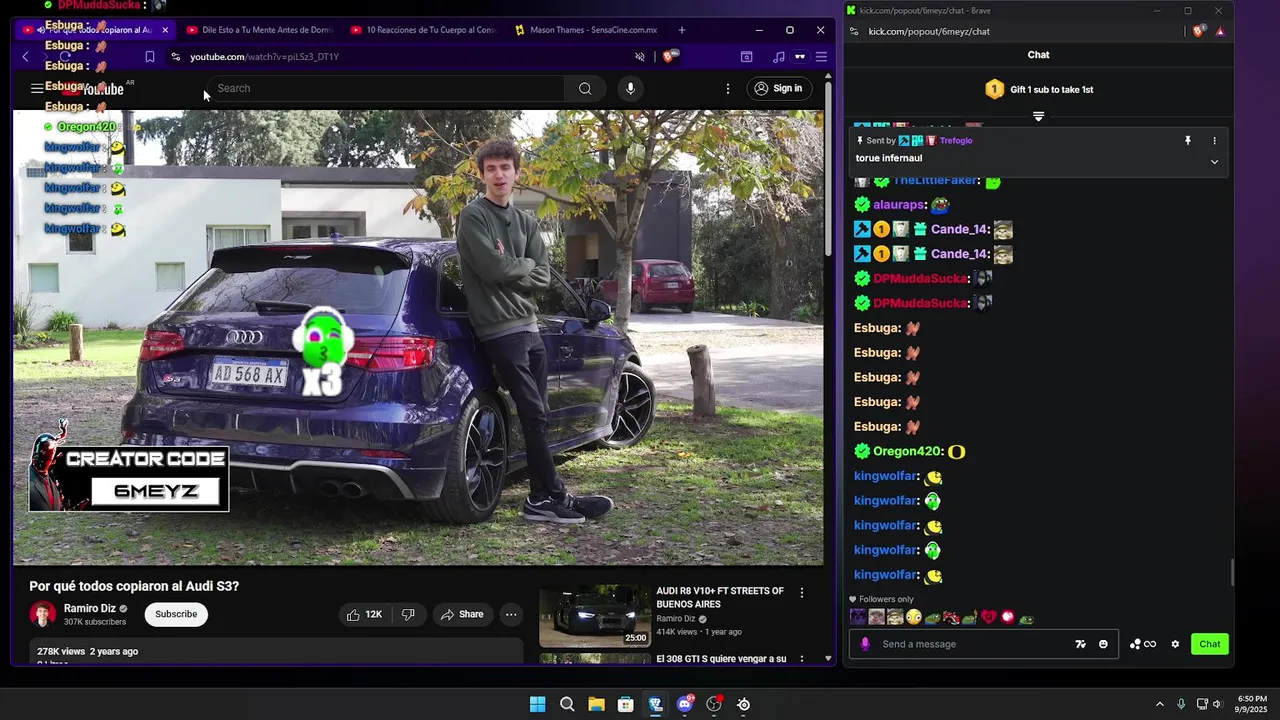Collapse the Kick leaderboard with the downward arrow handle
The width and height of the screenshot is (1280, 720).
click(x=1038, y=117)
